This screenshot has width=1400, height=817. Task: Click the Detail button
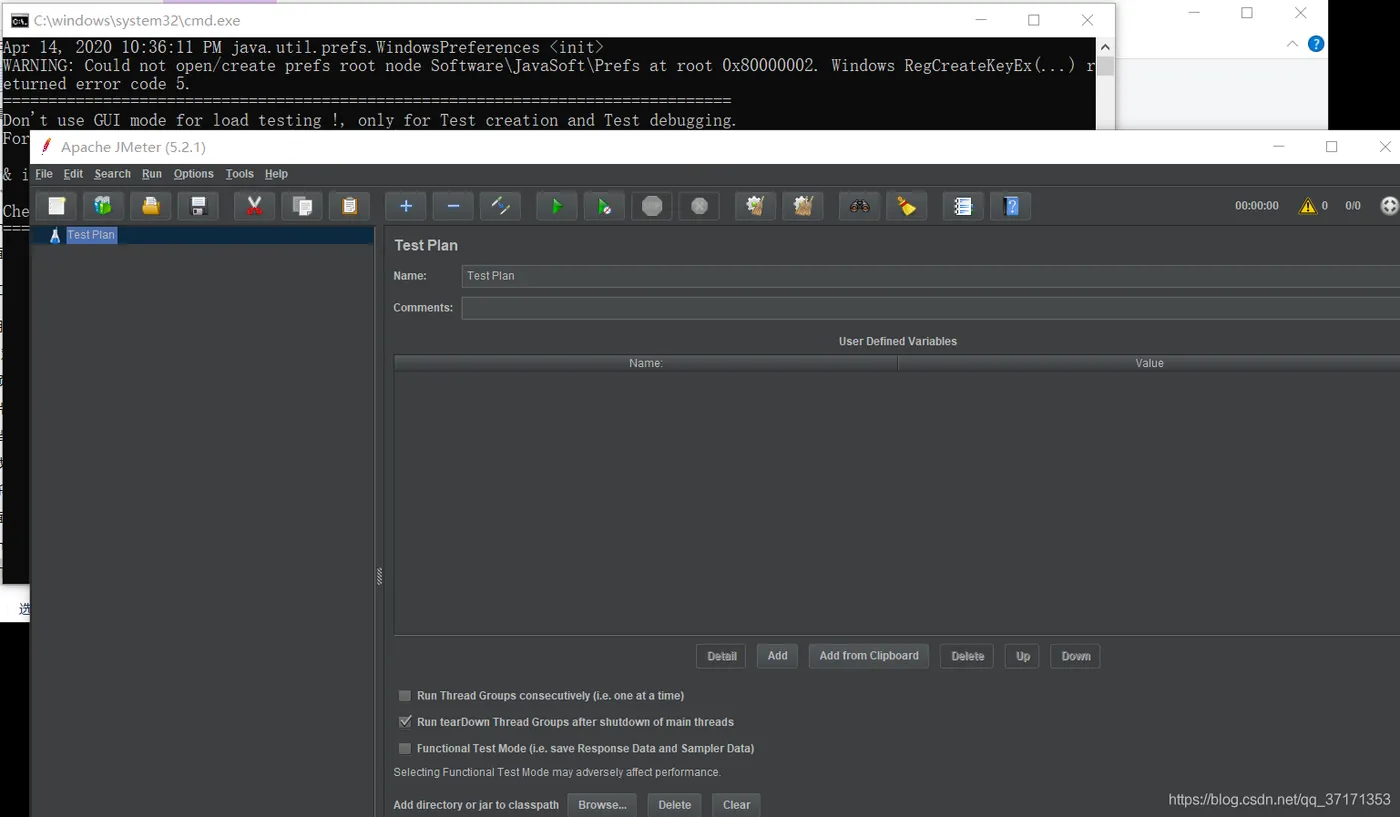721,656
